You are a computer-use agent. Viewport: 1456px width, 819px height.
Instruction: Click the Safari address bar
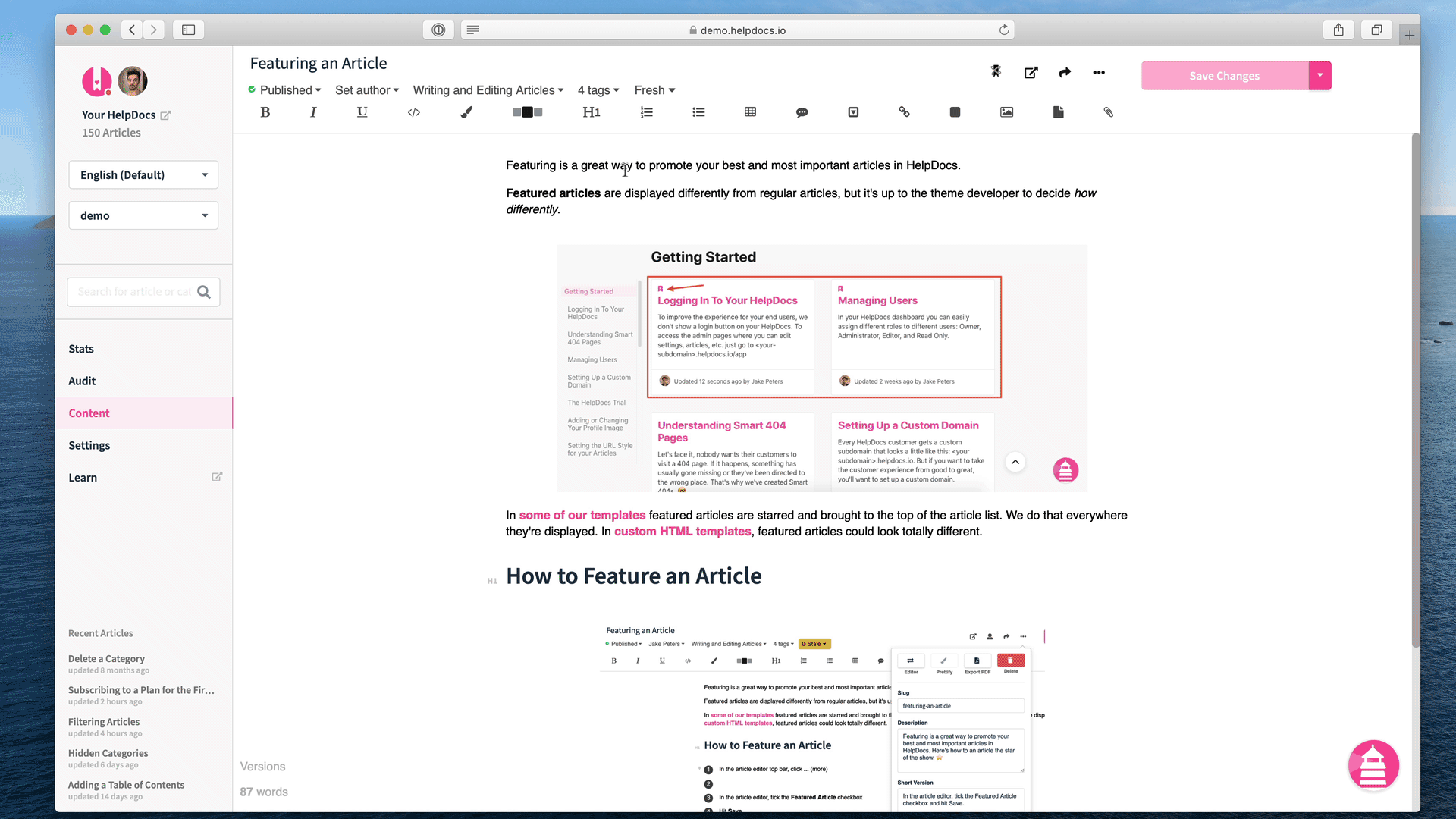(x=737, y=30)
